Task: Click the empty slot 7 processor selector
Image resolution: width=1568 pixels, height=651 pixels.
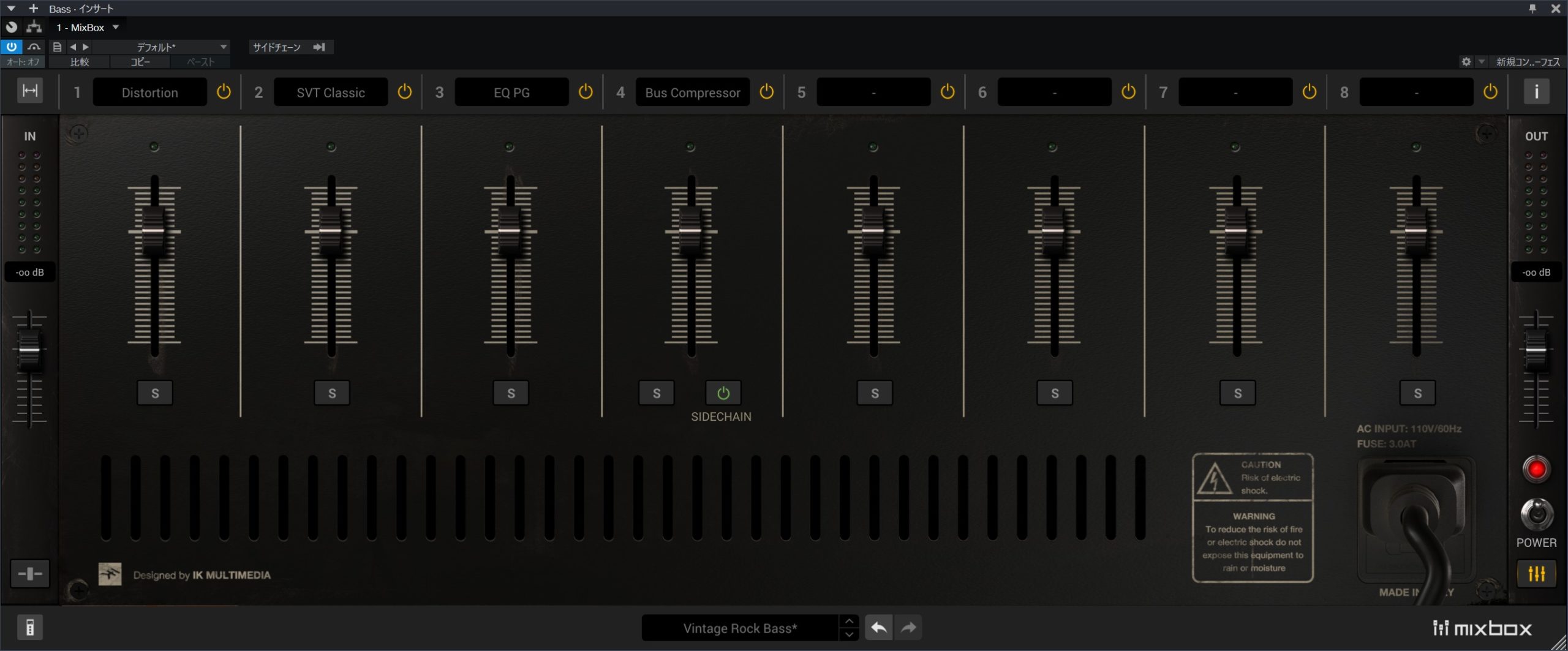Action: [1235, 92]
